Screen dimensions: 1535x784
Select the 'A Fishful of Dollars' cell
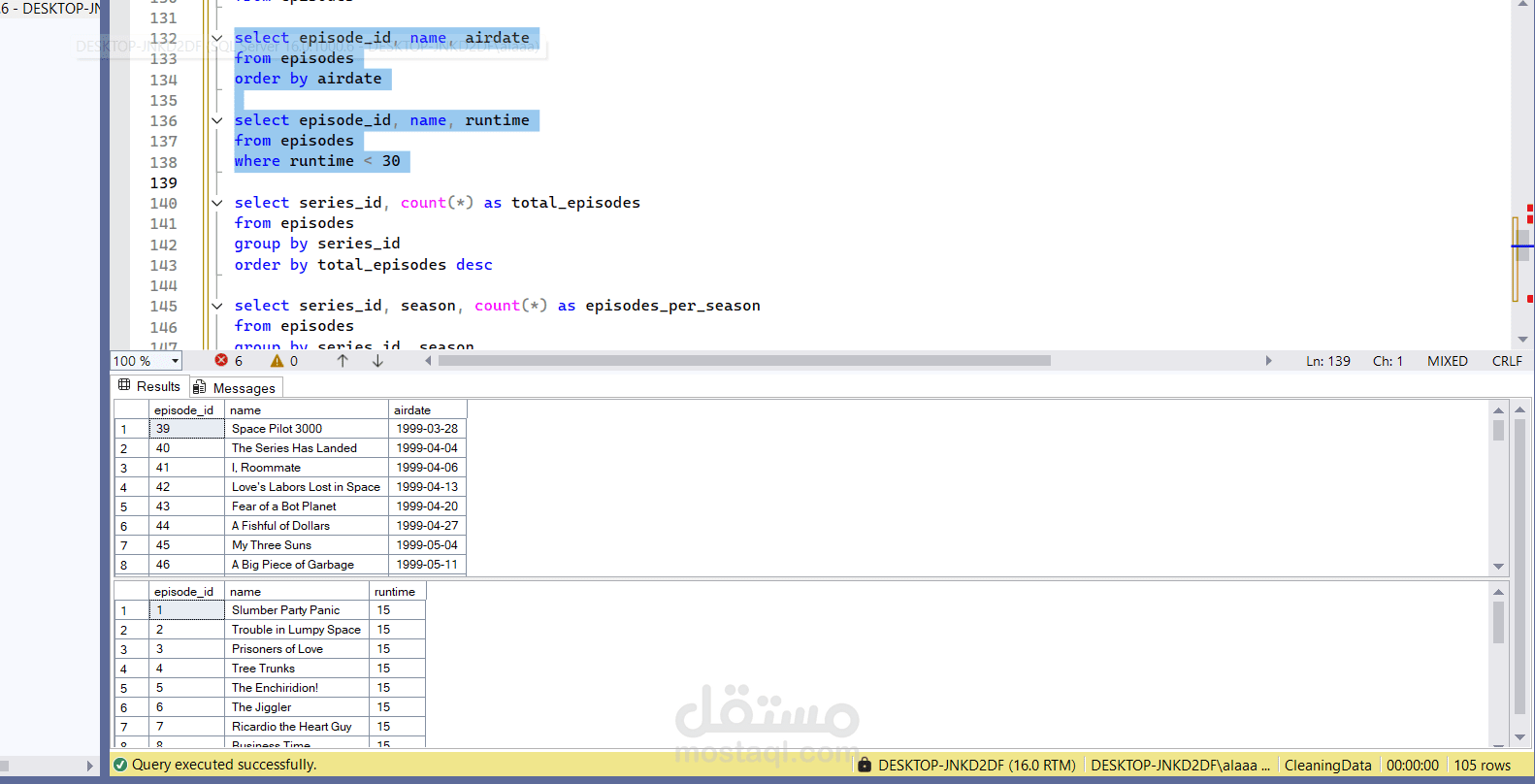coord(307,526)
